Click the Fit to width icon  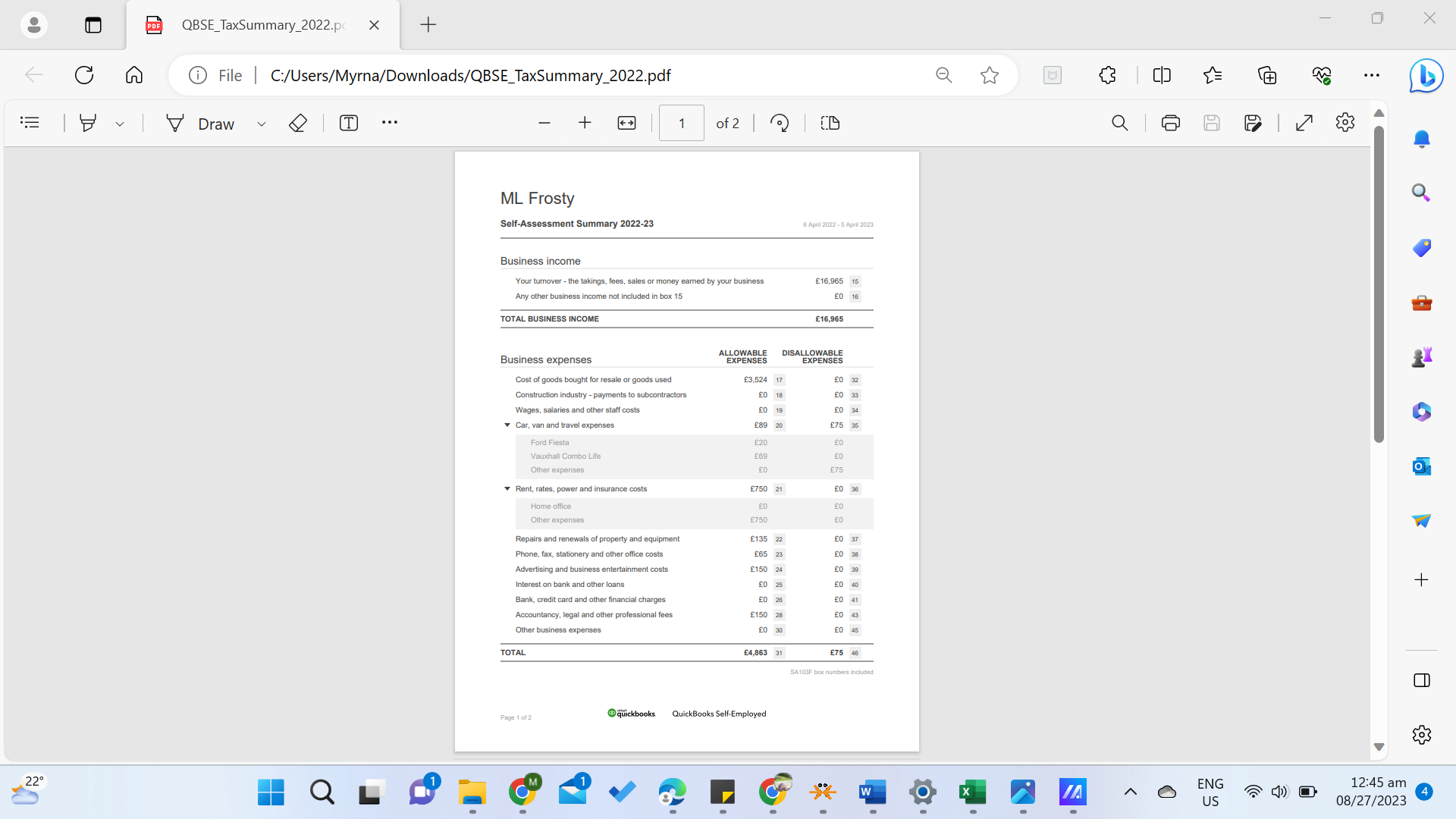coord(626,123)
